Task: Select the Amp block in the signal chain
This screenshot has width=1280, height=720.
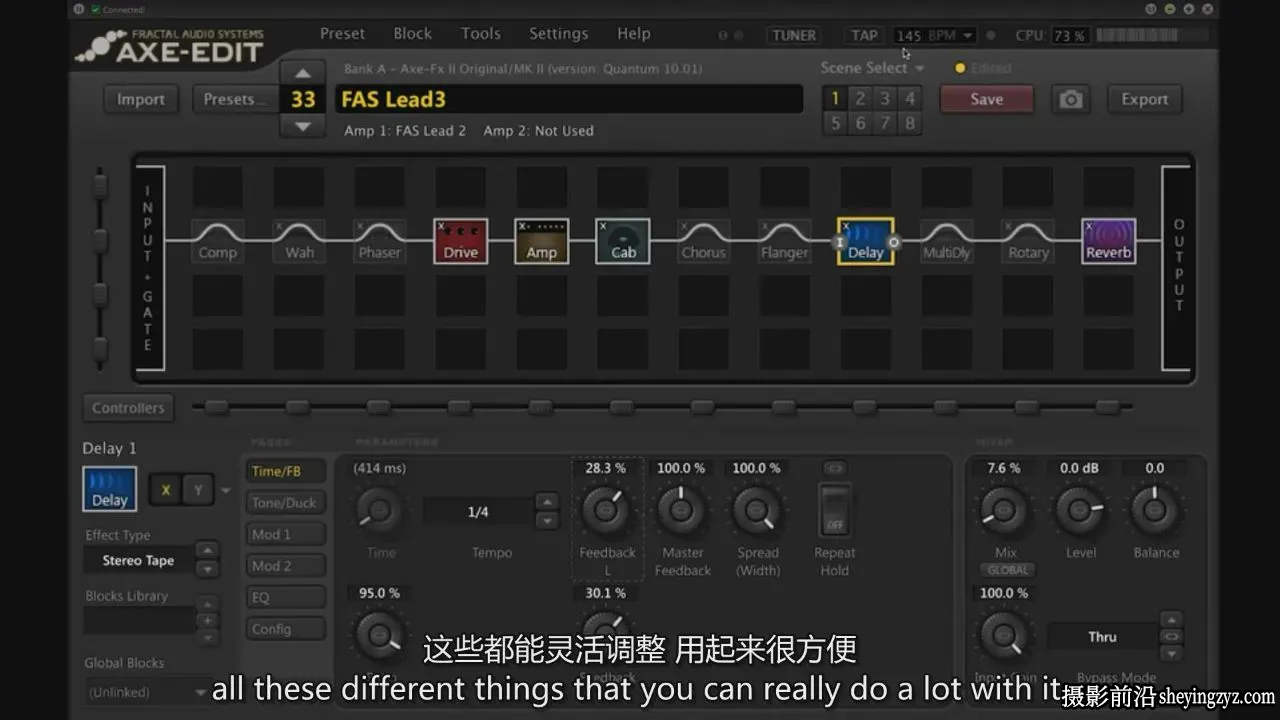Action: (541, 241)
